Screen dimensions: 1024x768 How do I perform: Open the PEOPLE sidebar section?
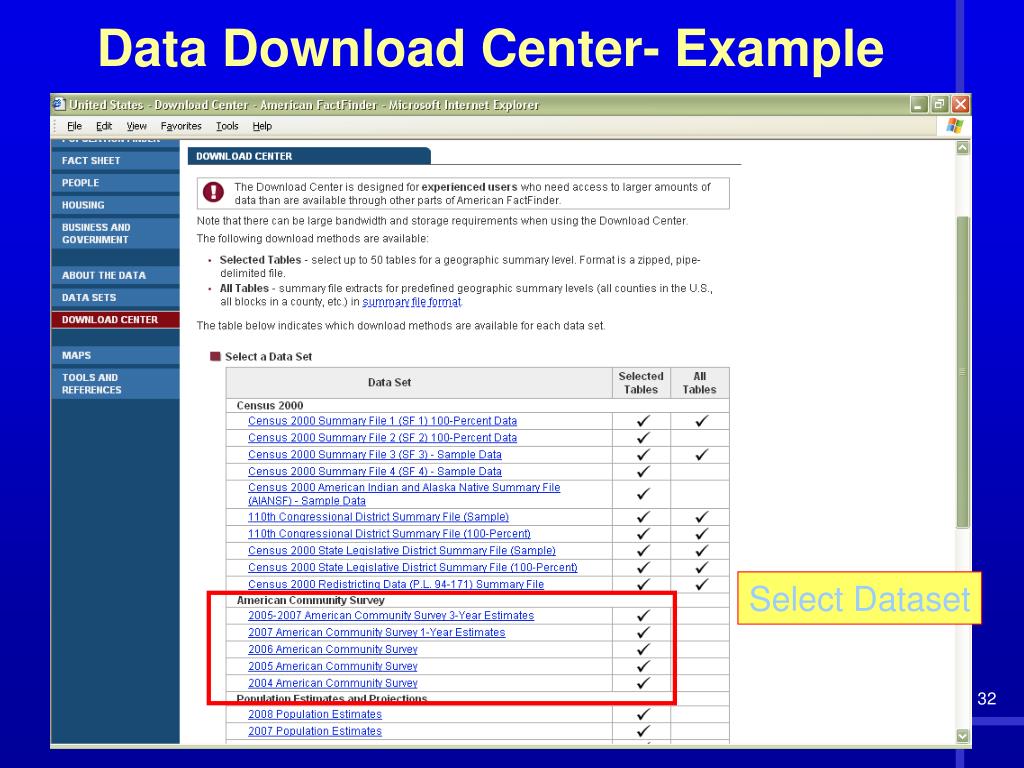click(115, 183)
